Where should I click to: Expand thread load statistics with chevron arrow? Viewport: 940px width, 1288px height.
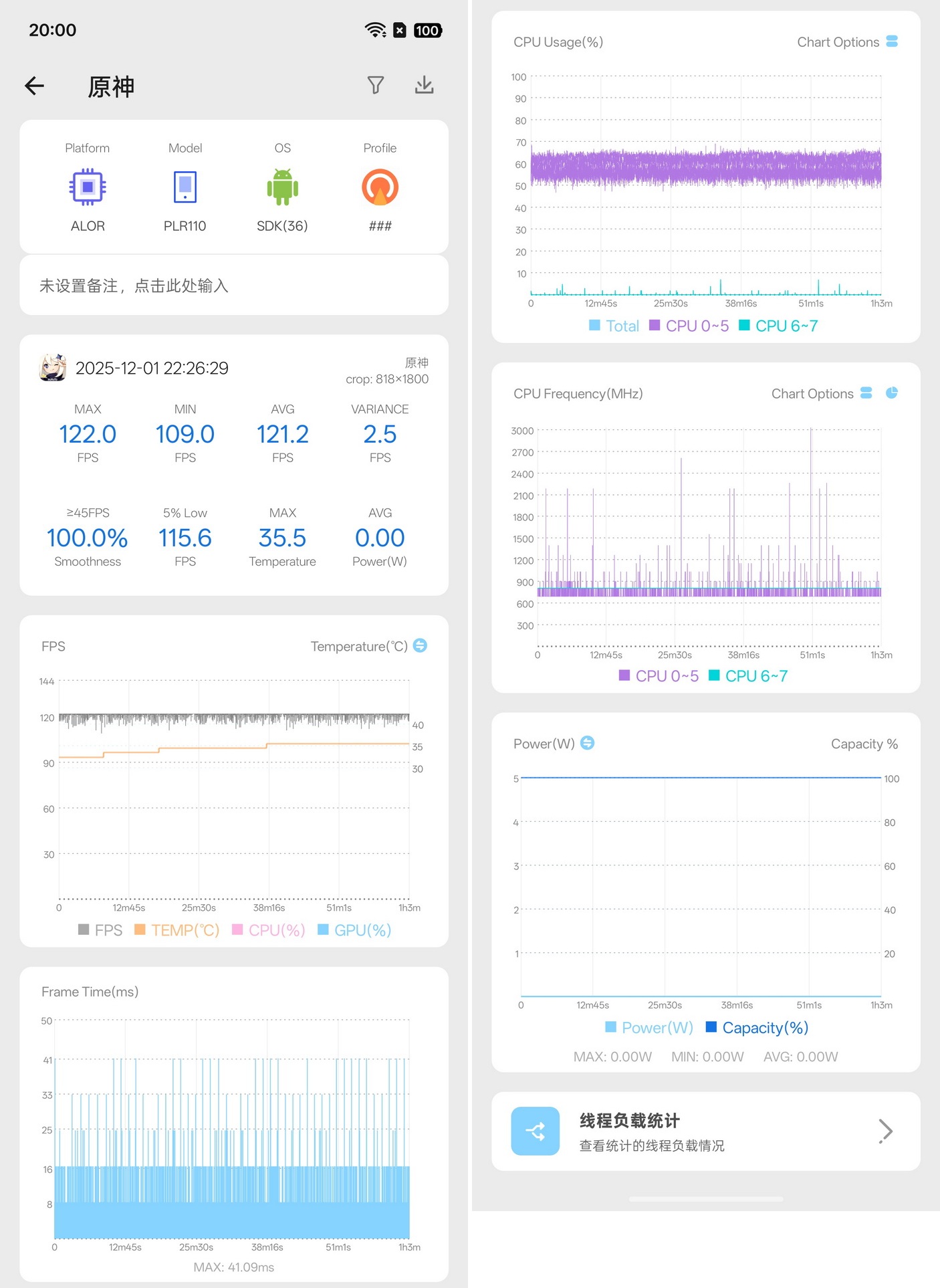tap(885, 1131)
